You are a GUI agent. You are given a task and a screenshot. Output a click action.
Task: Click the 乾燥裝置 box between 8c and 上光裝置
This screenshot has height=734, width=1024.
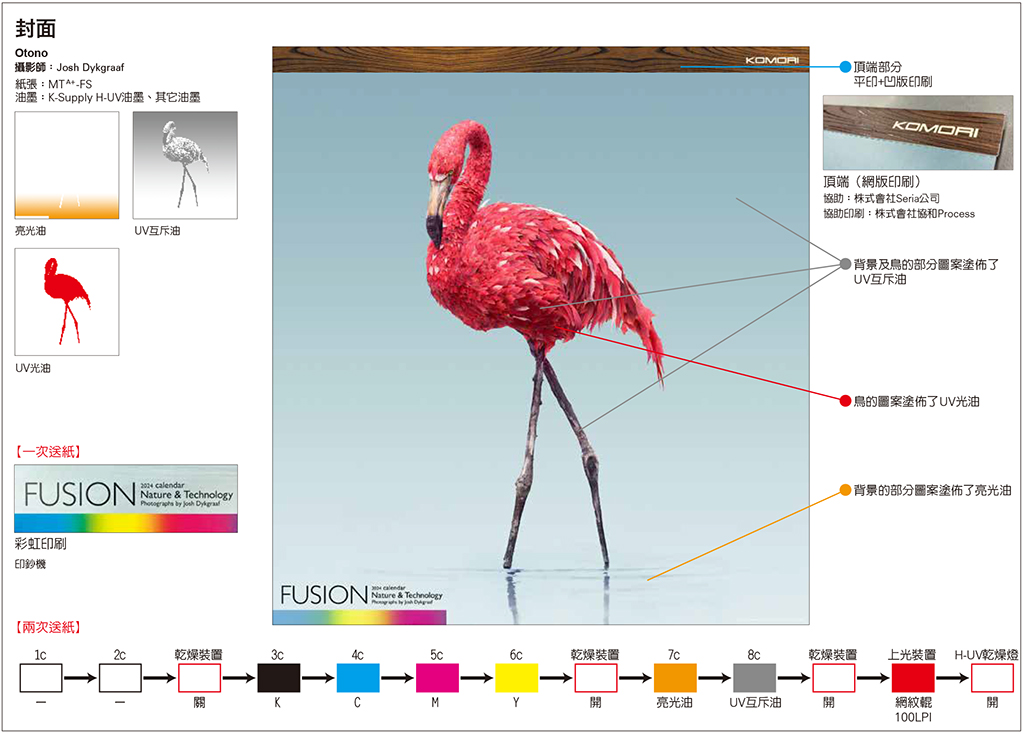click(833, 679)
